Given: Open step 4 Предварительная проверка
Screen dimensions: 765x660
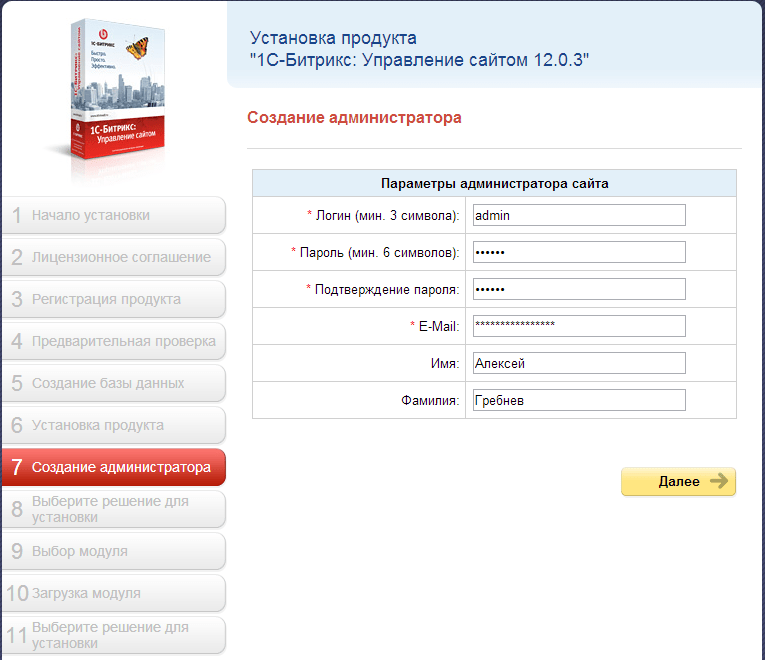Looking at the screenshot, I should pos(113,341).
